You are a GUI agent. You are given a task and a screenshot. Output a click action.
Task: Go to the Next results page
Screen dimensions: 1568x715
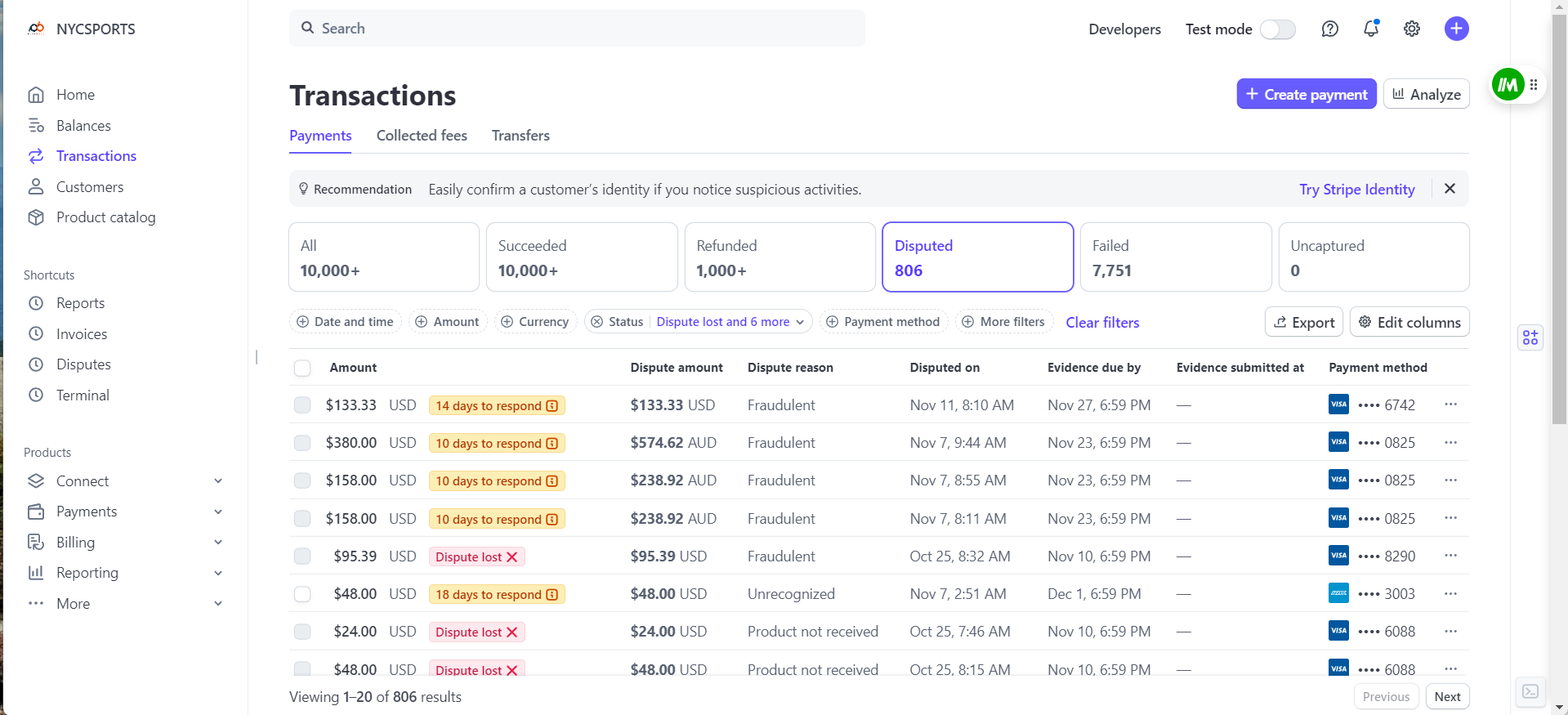[x=1447, y=697]
